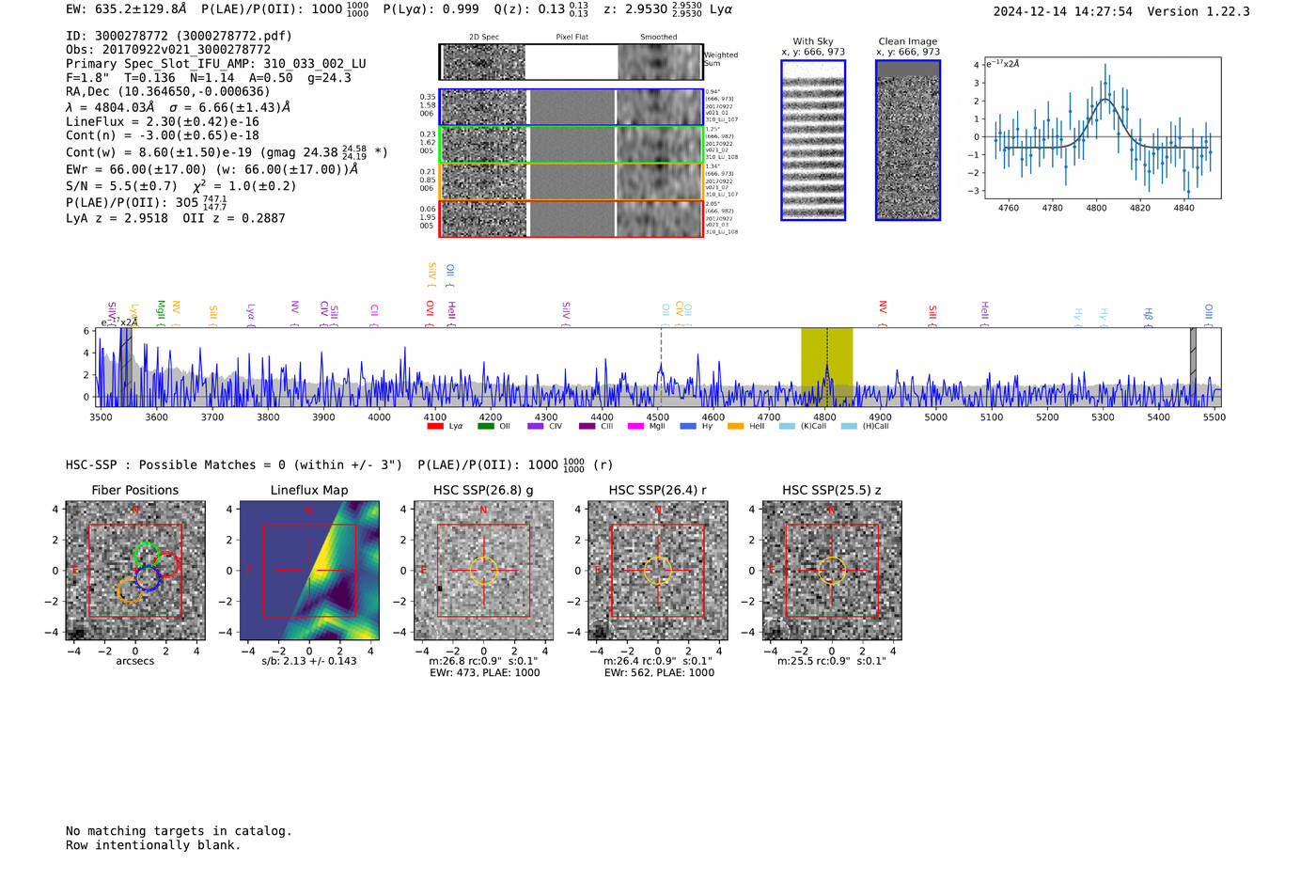This screenshot has width=1316, height=896.
Task: Open the Fiber Positions cutout image
Action: coord(135,571)
